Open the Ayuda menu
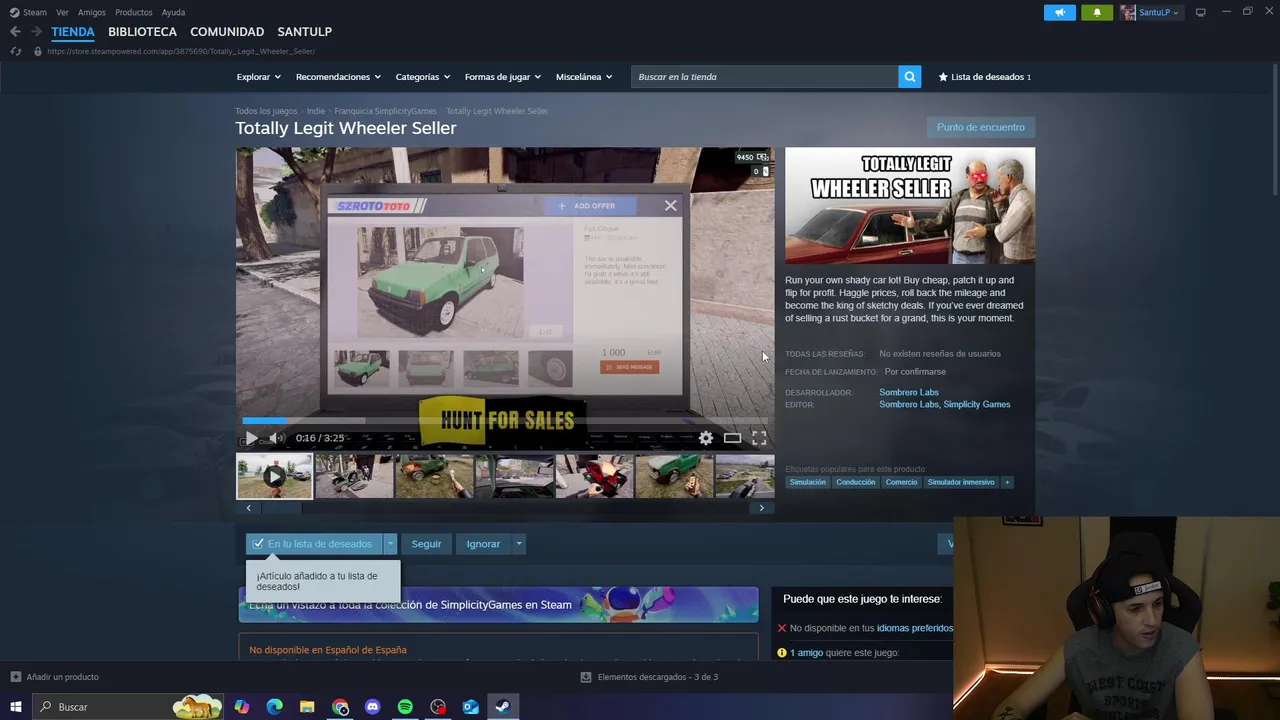 [x=173, y=12]
